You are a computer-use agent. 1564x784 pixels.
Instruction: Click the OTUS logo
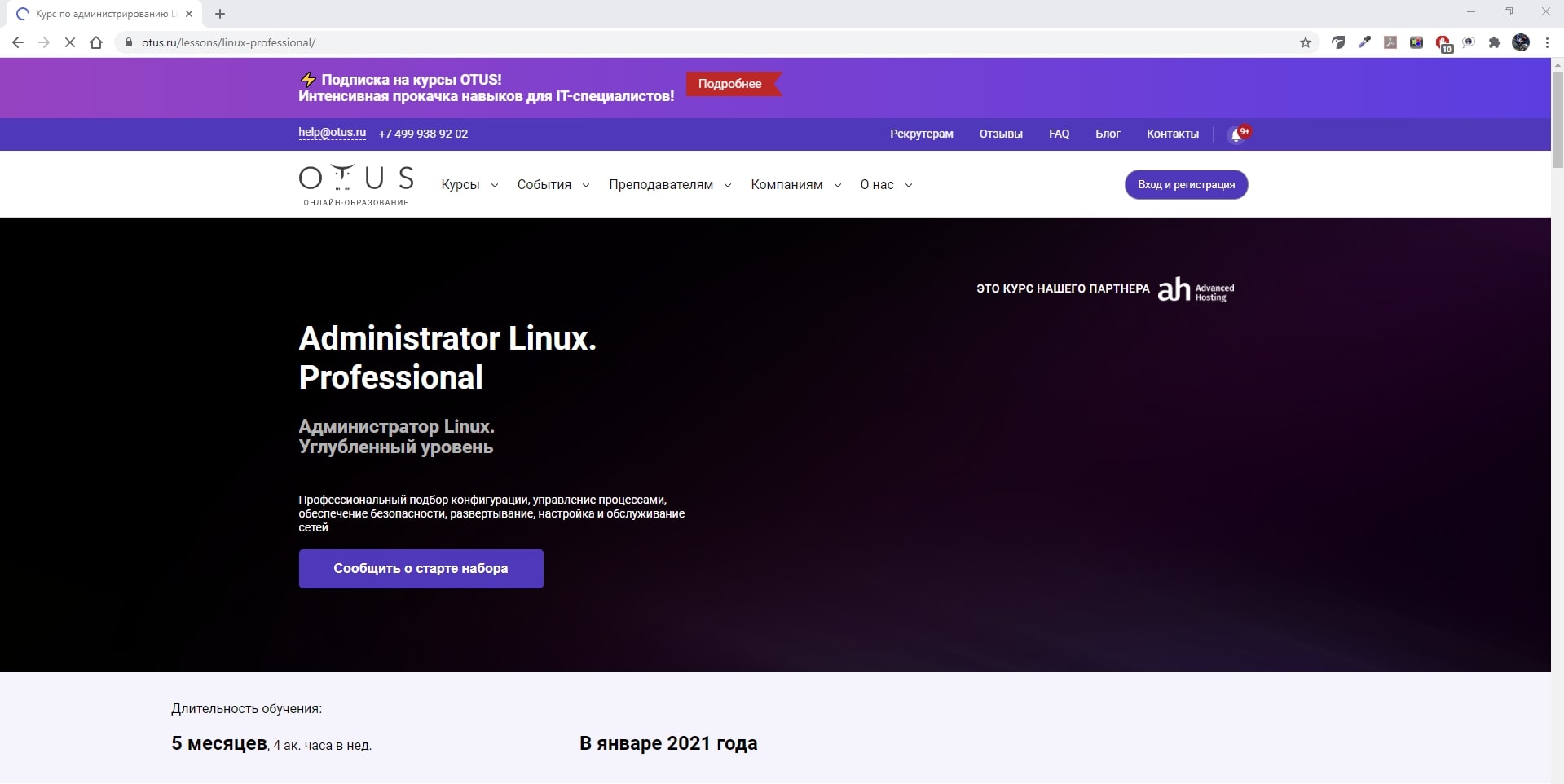point(356,185)
